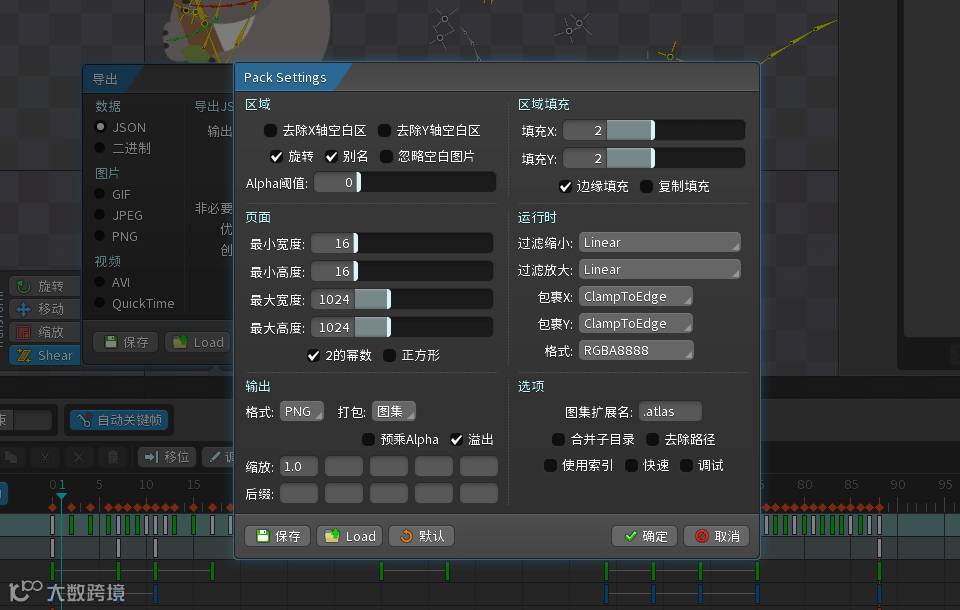Viewport: 960px width, 610px height.
Task: Click the save icon in the 导出 dialog
Action: (x=111, y=342)
